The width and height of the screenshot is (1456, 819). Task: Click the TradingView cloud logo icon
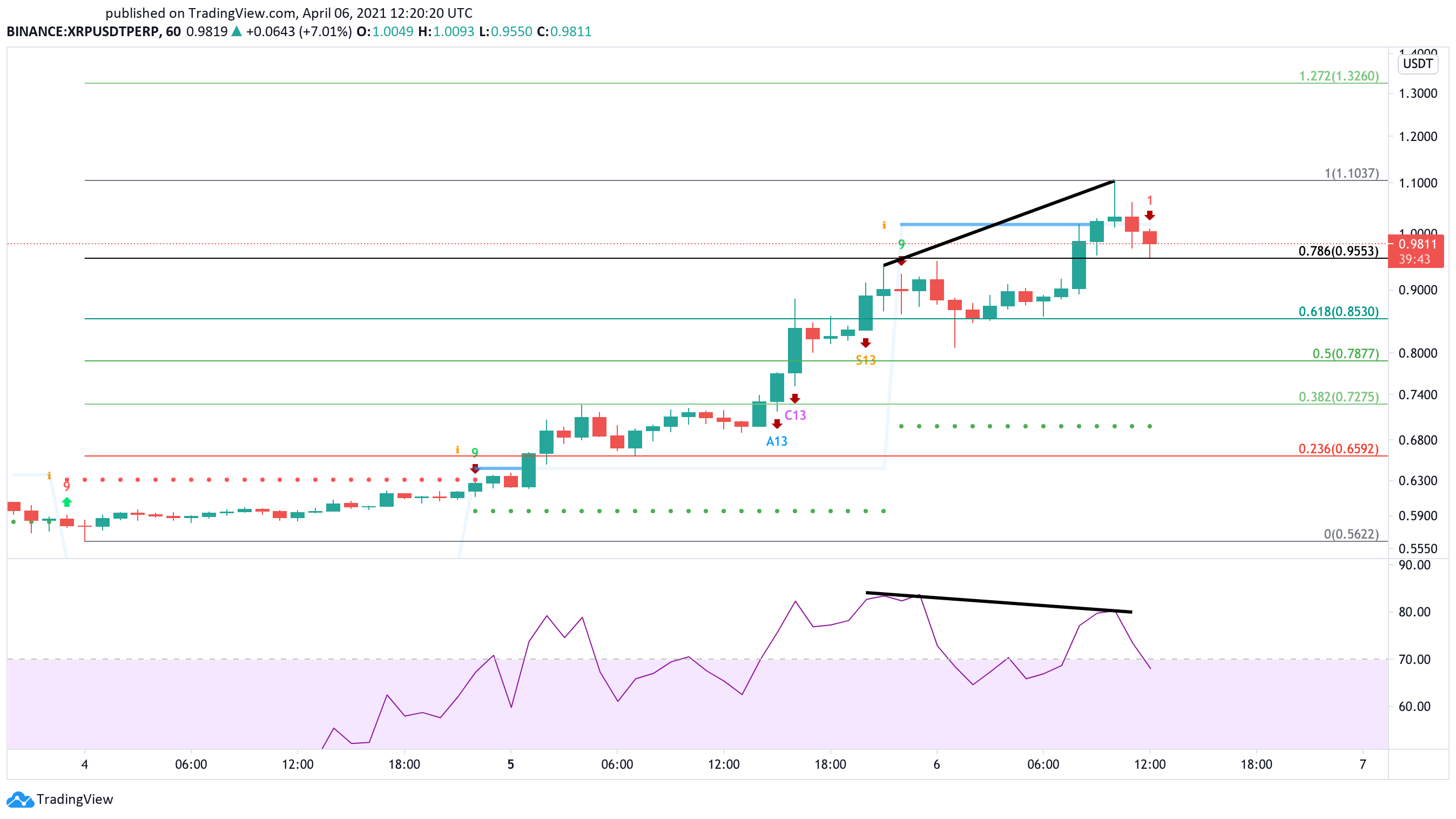(20, 799)
